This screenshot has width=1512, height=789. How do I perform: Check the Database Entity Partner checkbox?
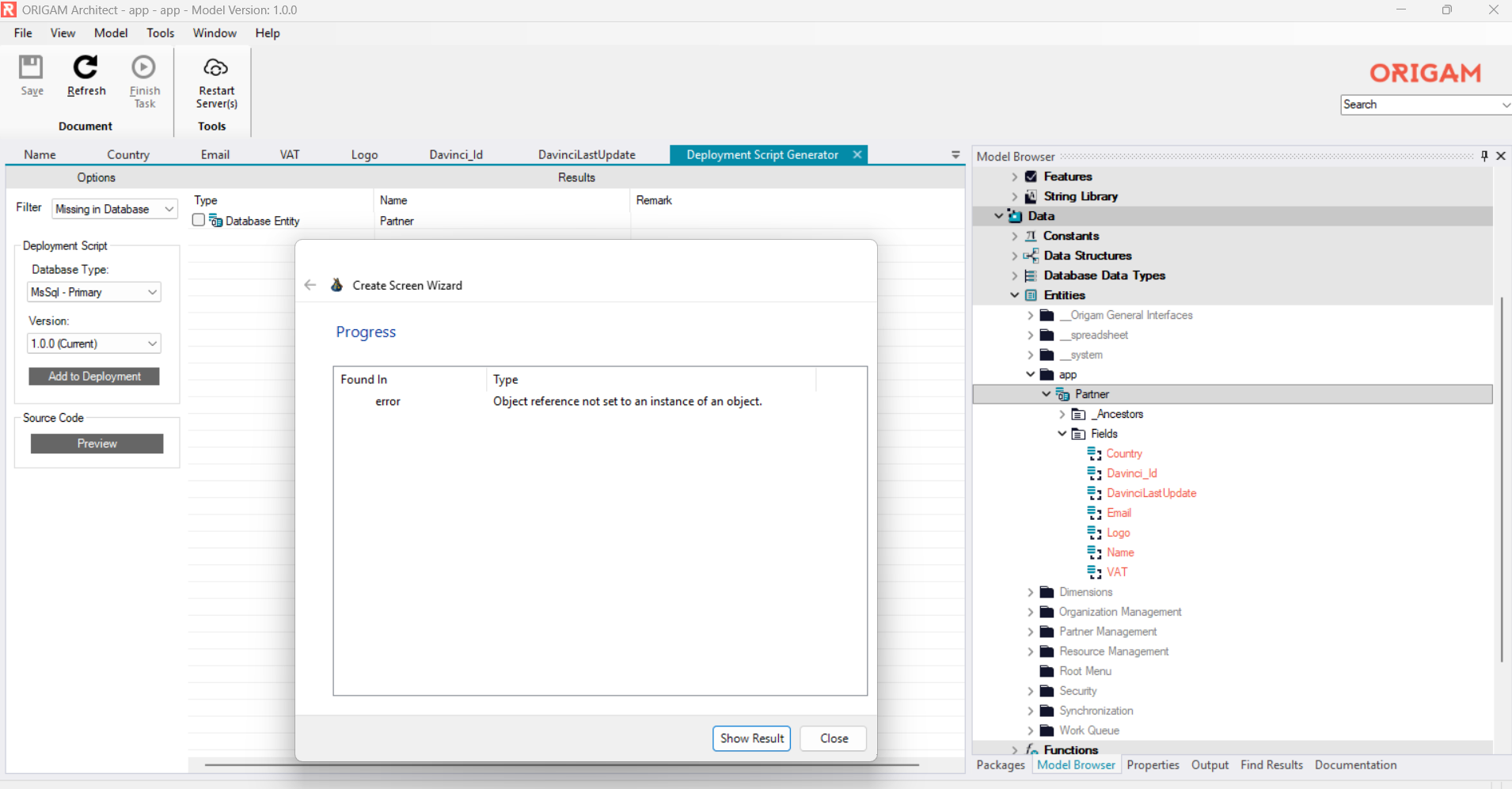199,221
